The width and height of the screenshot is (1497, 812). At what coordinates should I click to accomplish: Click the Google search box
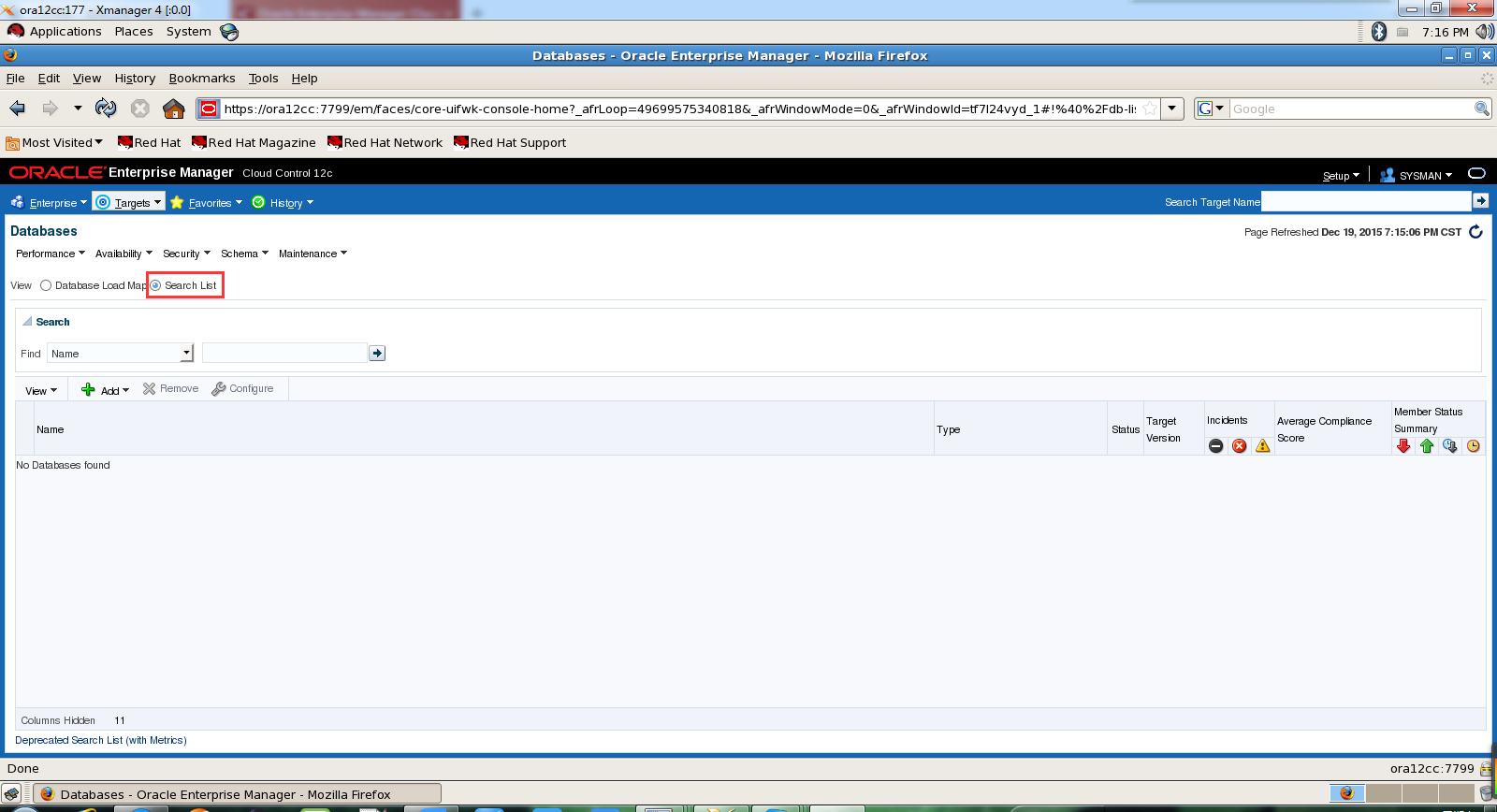(1351, 109)
